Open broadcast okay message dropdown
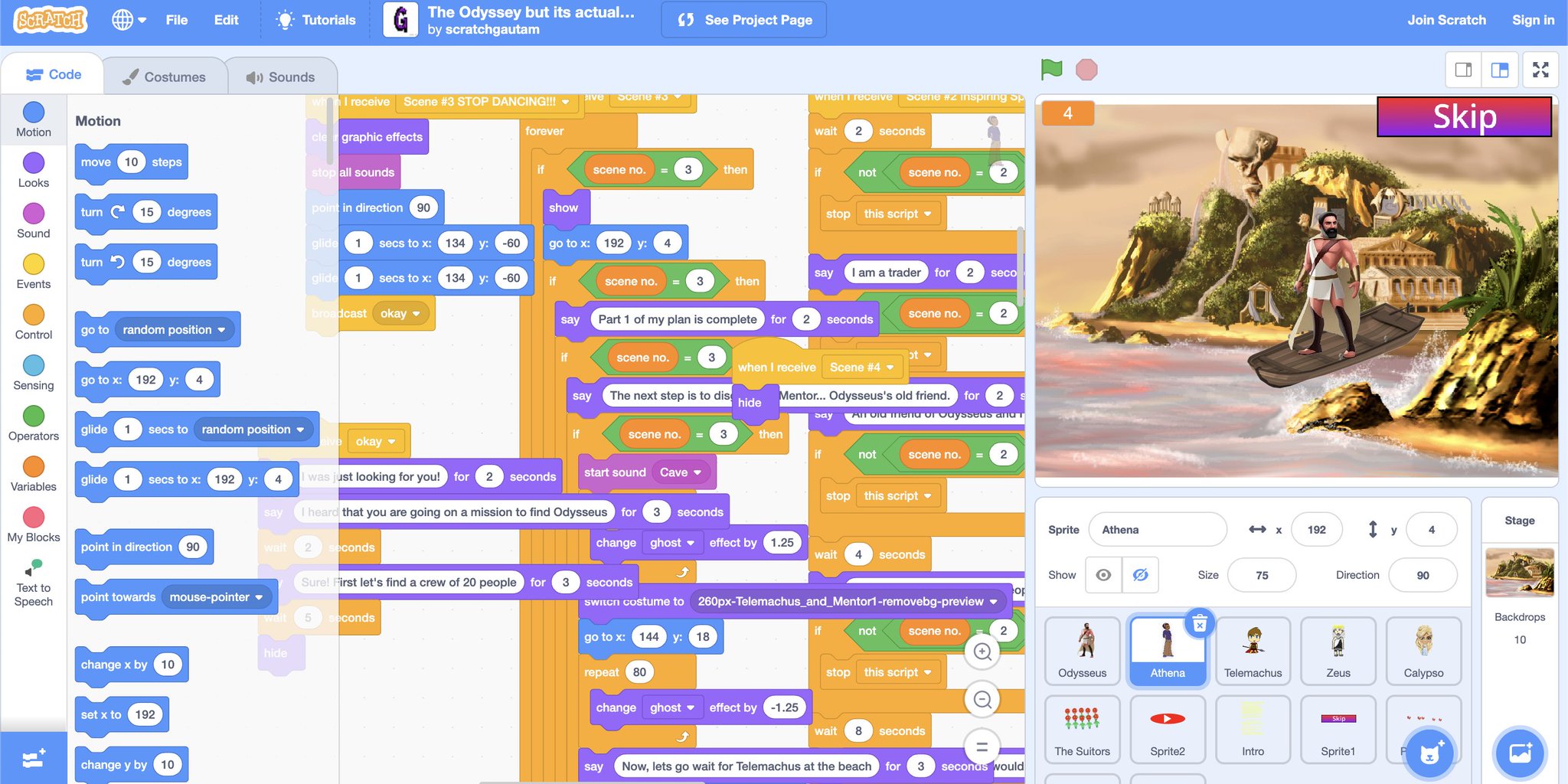1568x784 pixels. point(400,313)
